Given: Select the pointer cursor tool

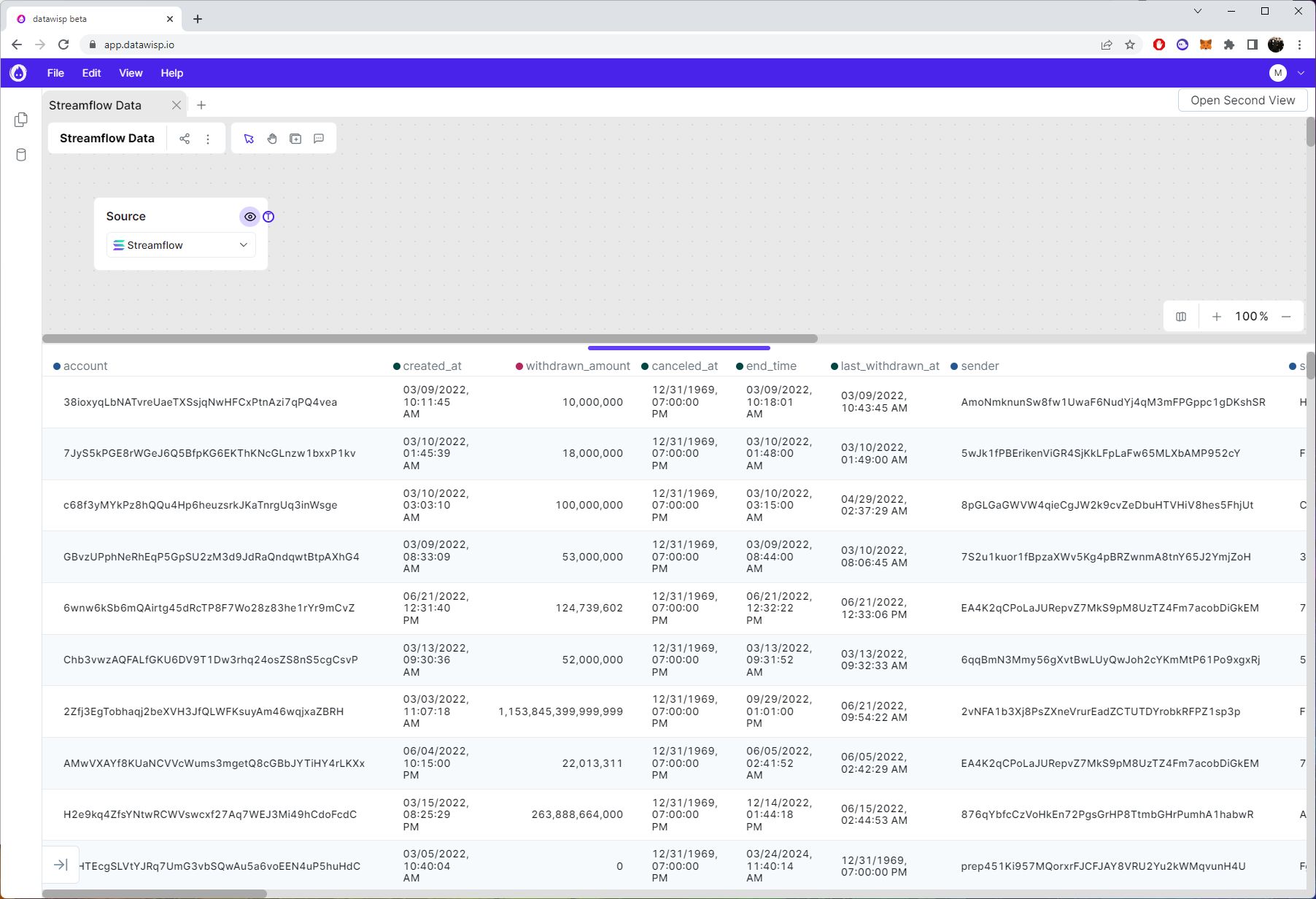Looking at the screenshot, I should click(x=249, y=139).
